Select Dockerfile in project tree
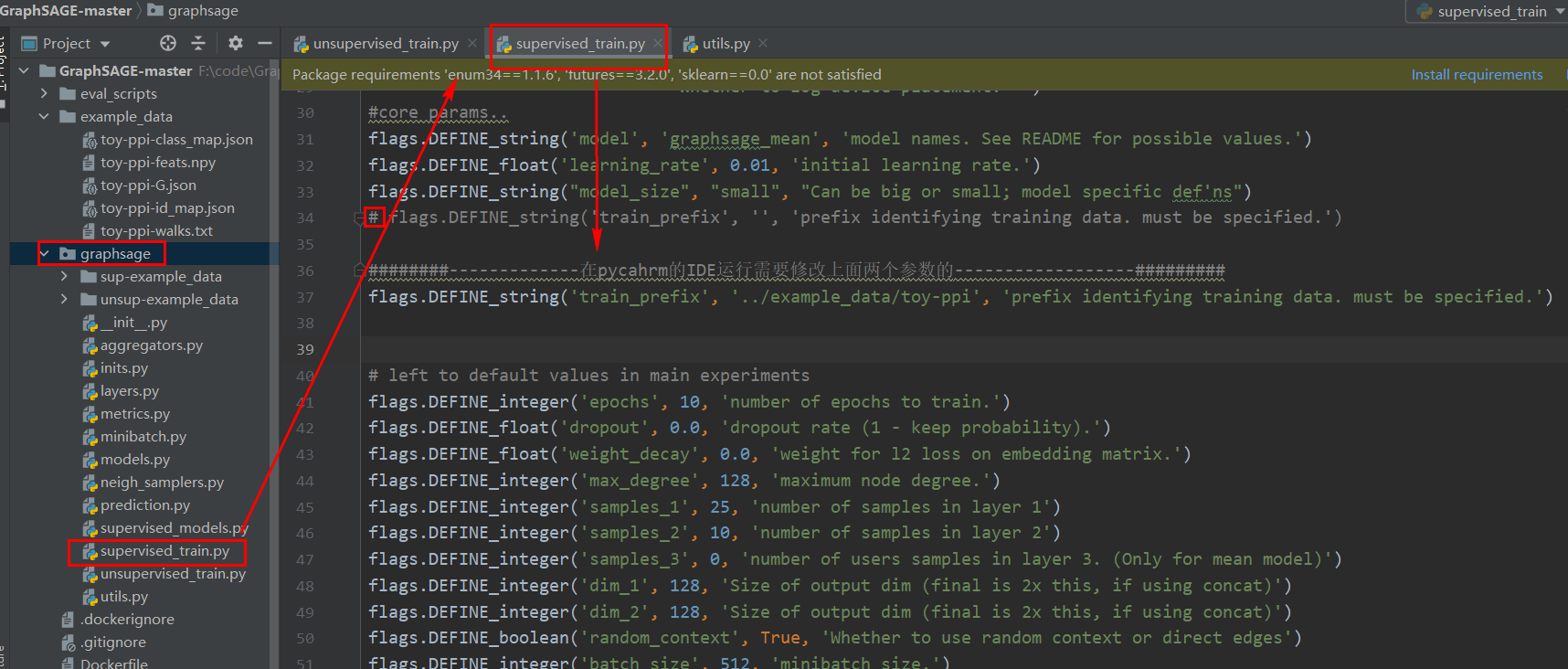This screenshot has height=669, width=1568. tap(113, 664)
